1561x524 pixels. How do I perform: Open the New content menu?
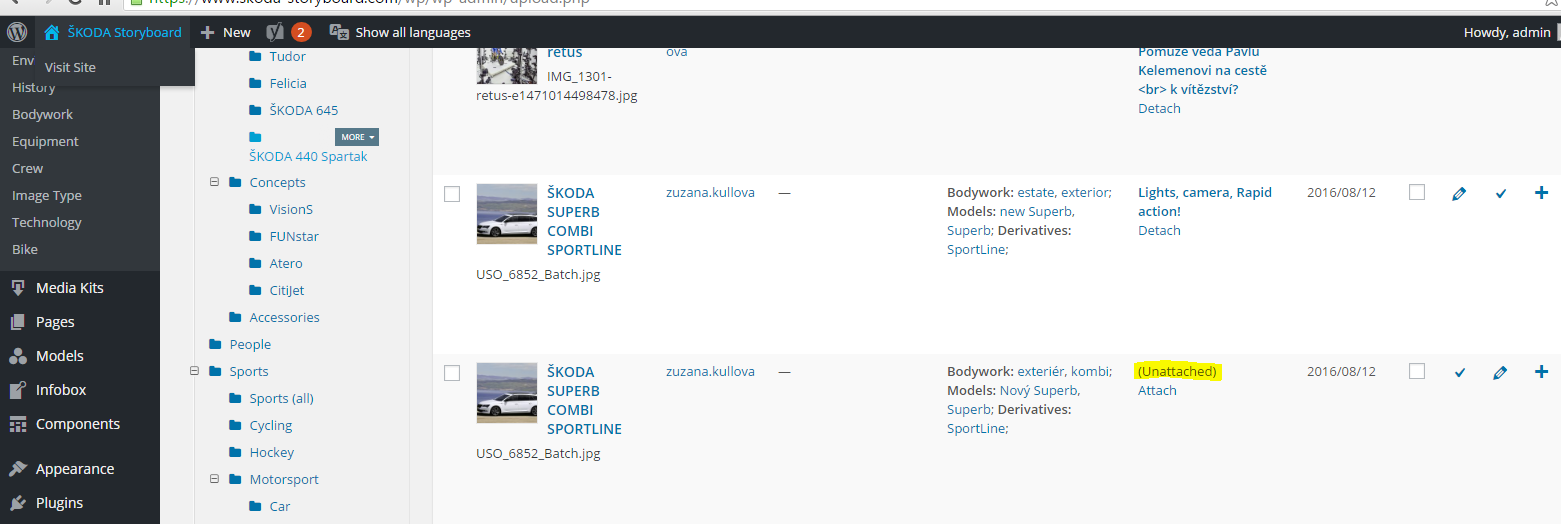(x=225, y=32)
